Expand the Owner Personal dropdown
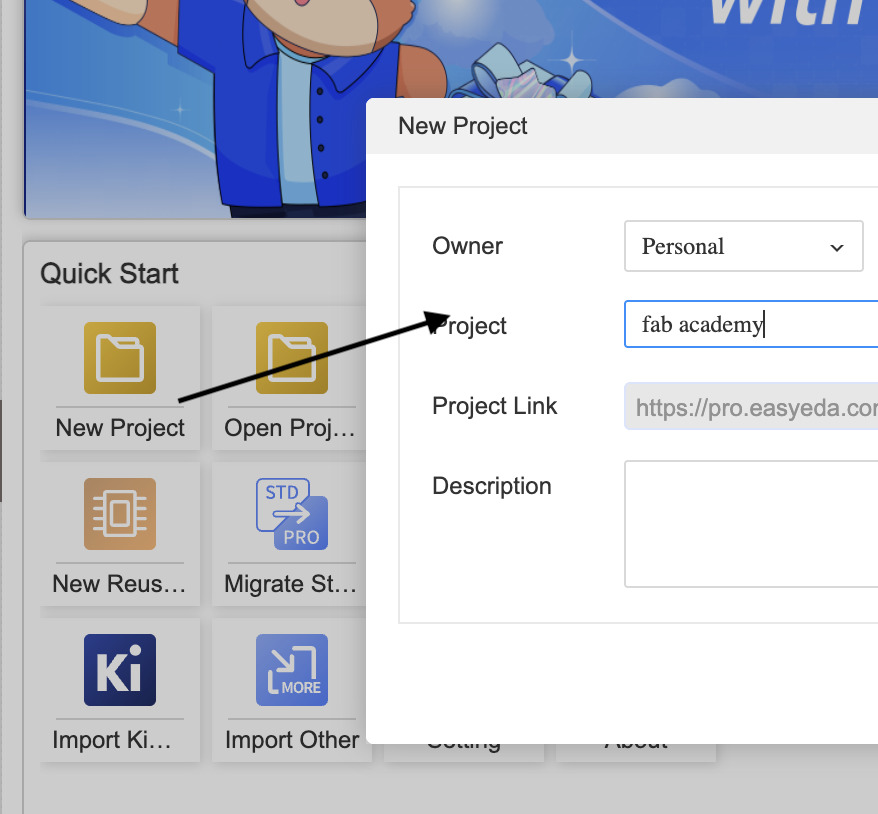The image size is (878, 814). tap(743, 246)
